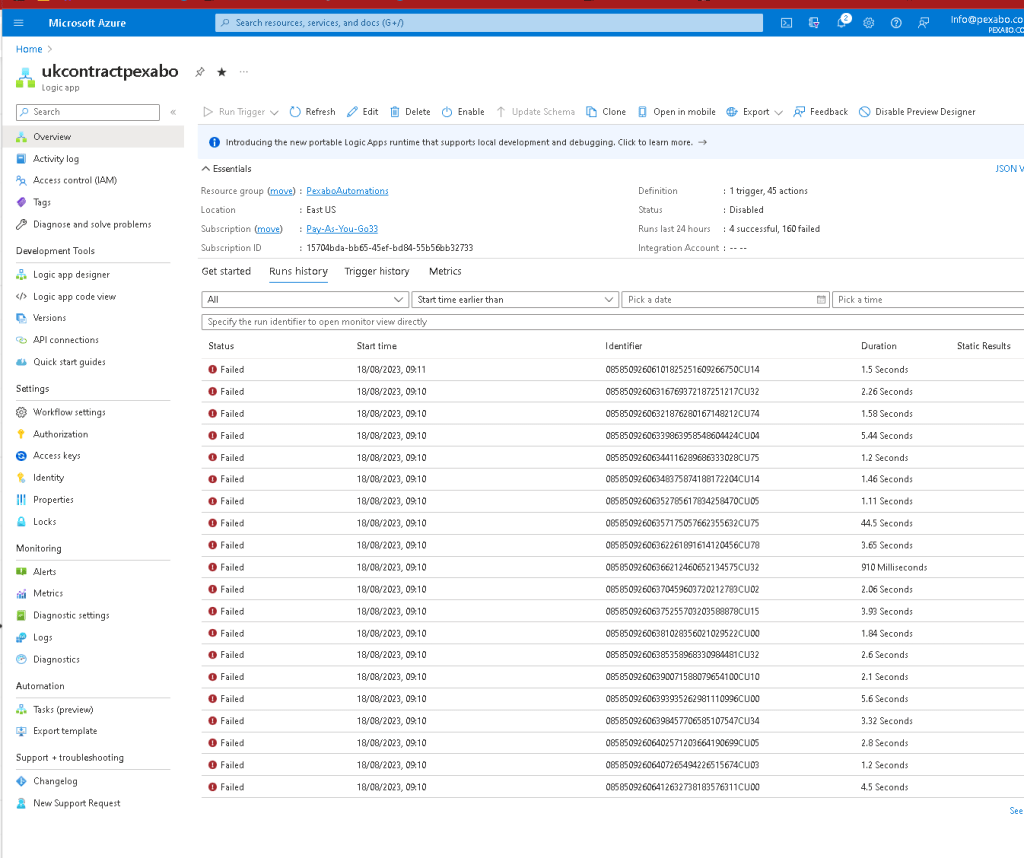Collapse the Essentials section
This screenshot has height=858, width=1024.
[226, 168]
